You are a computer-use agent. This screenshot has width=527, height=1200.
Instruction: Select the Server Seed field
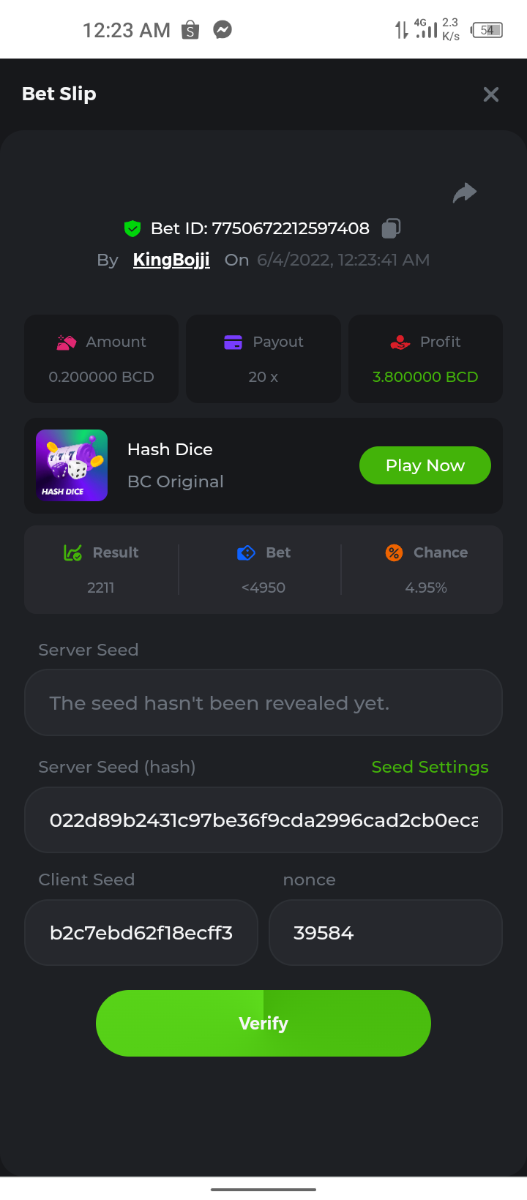pos(263,702)
